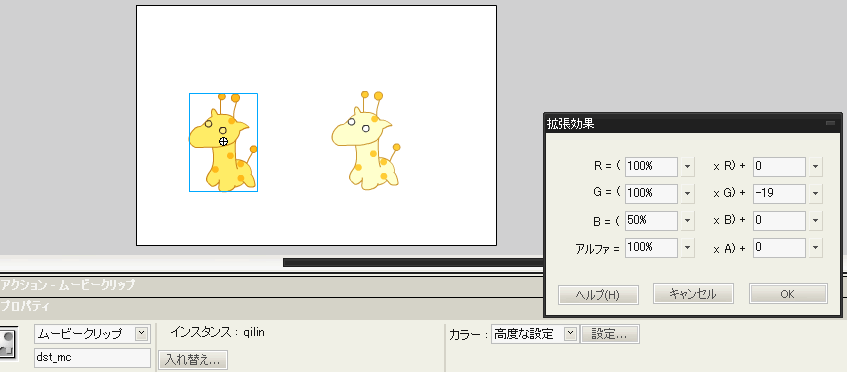This screenshot has height=372, width=847.
Task: Click the alpha offset field showing 0
Action: (x=779, y=248)
